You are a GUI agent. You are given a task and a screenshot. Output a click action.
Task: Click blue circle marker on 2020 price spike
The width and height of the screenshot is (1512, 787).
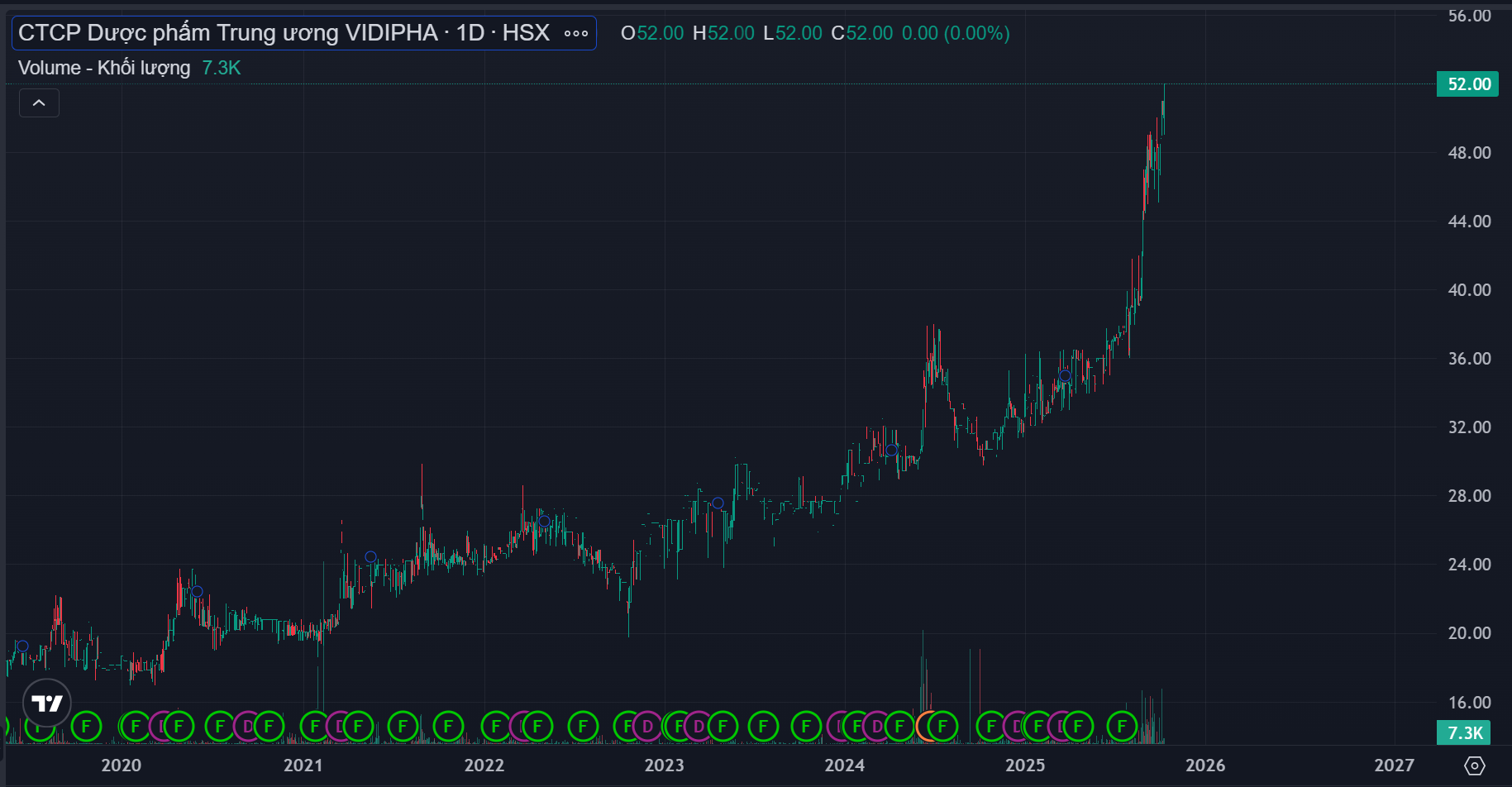click(x=197, y=591)
